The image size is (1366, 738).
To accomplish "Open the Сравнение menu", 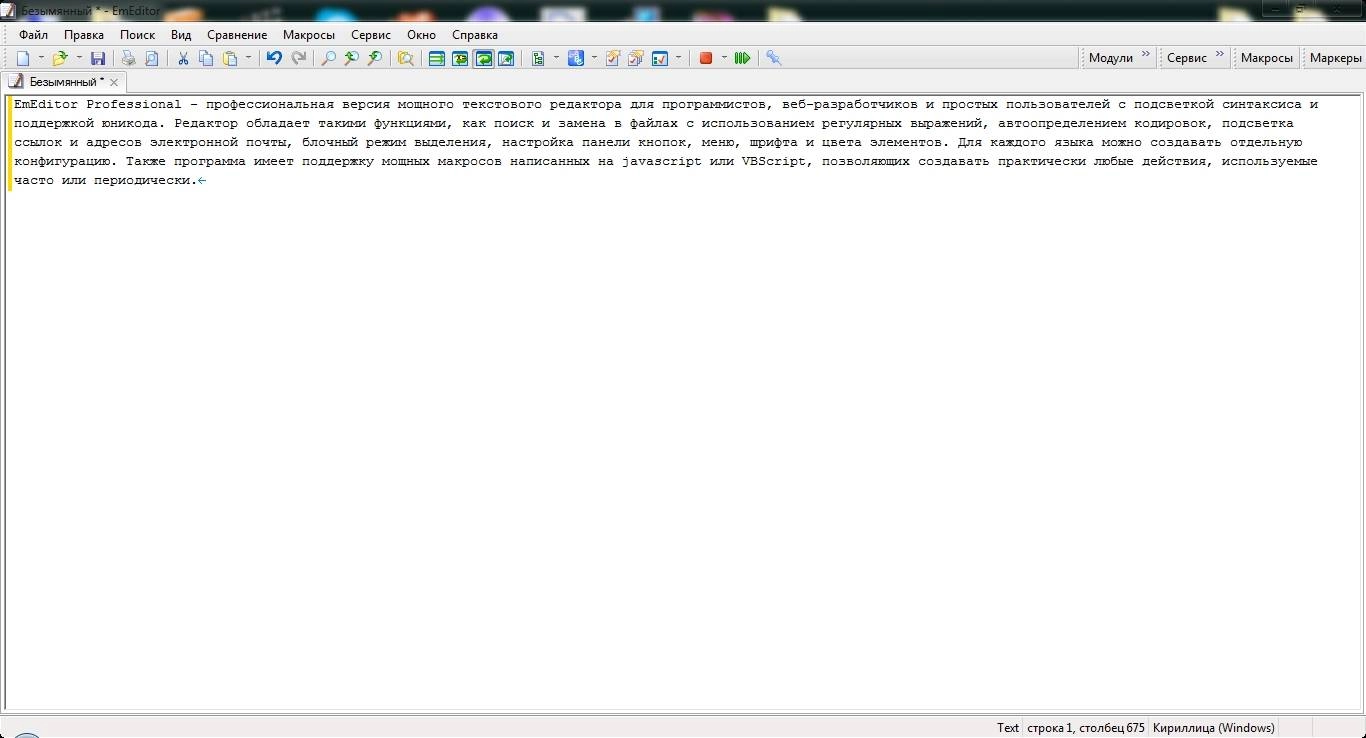I will [237, 35].
